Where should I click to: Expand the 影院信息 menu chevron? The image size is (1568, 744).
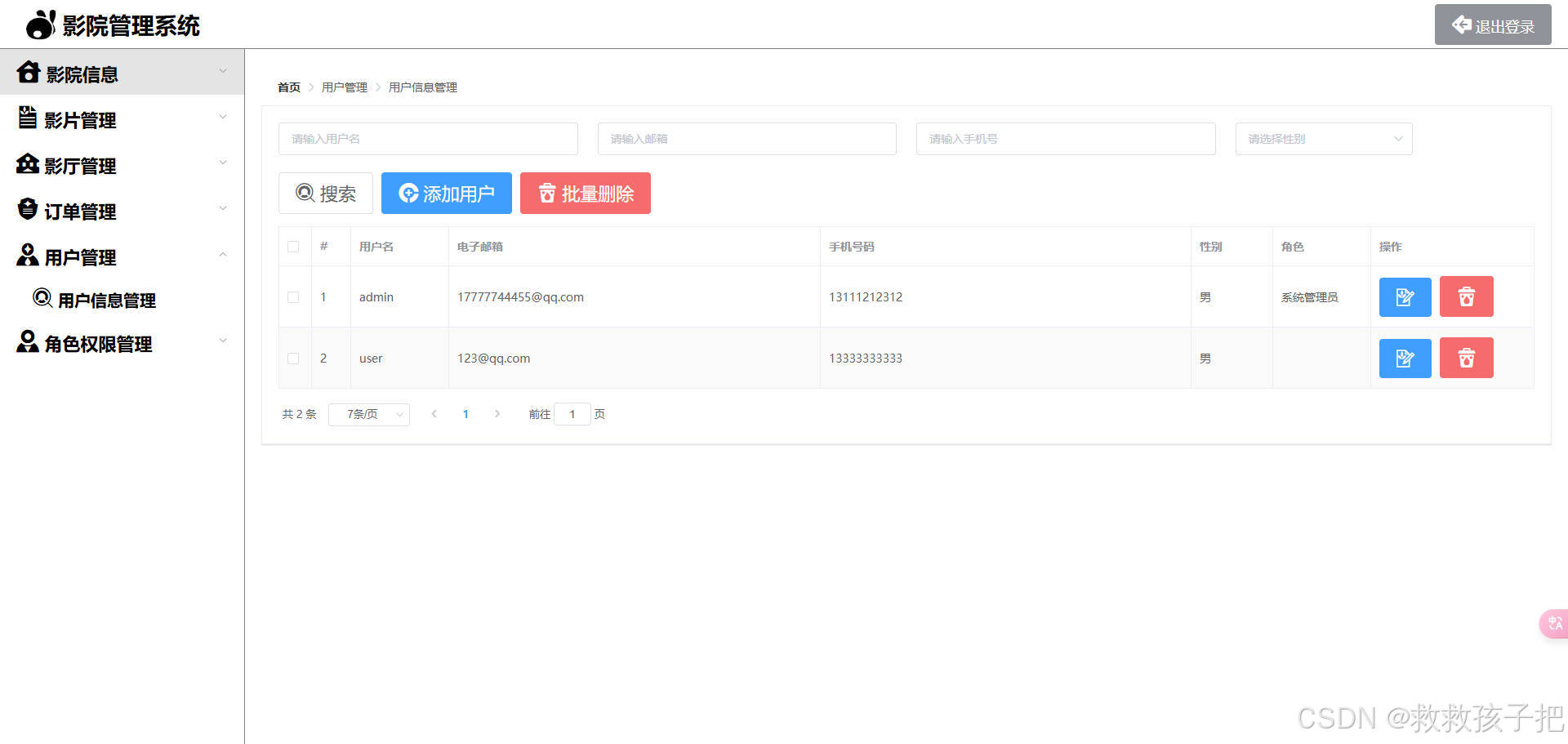point(223,71)
